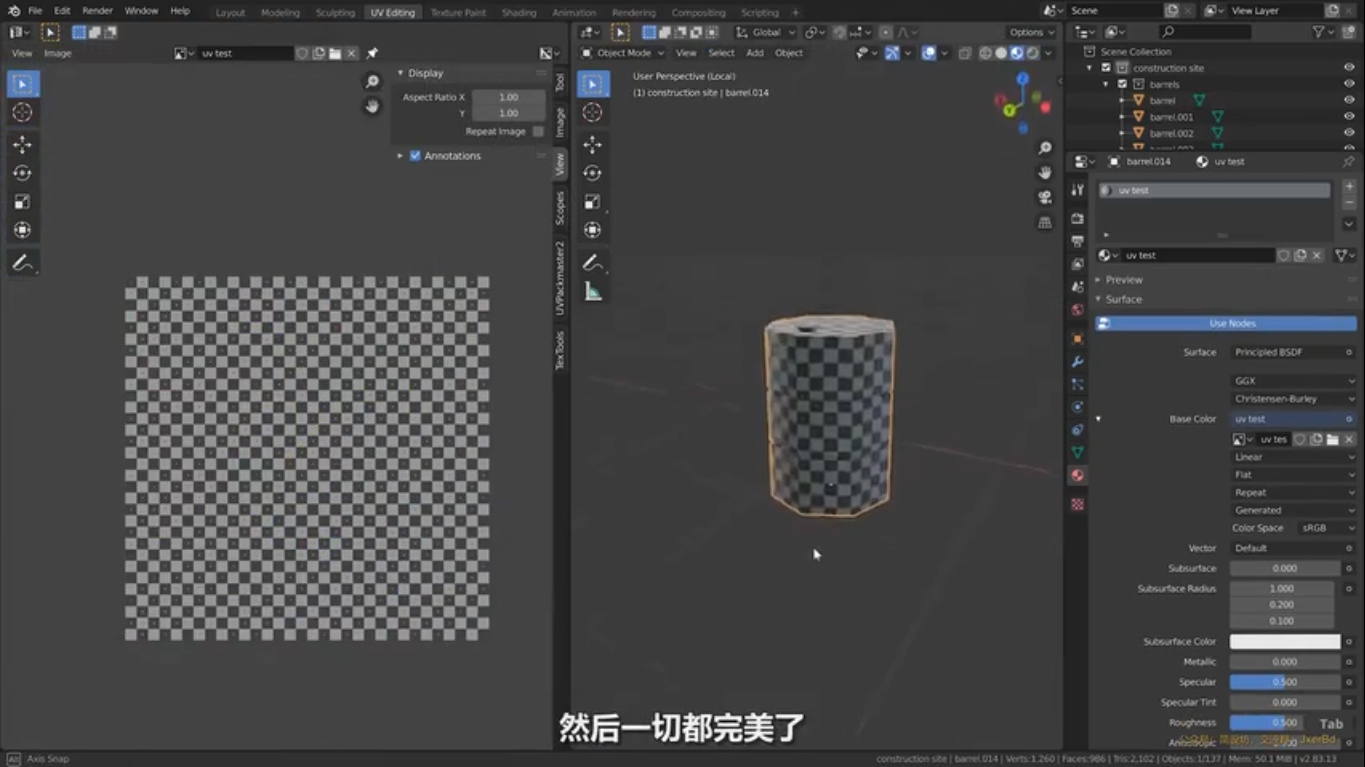The height and width of the screenshot is (767, 1365).
Task: Select the Transform tool in 3D viewport
Action: pos(593,230)
